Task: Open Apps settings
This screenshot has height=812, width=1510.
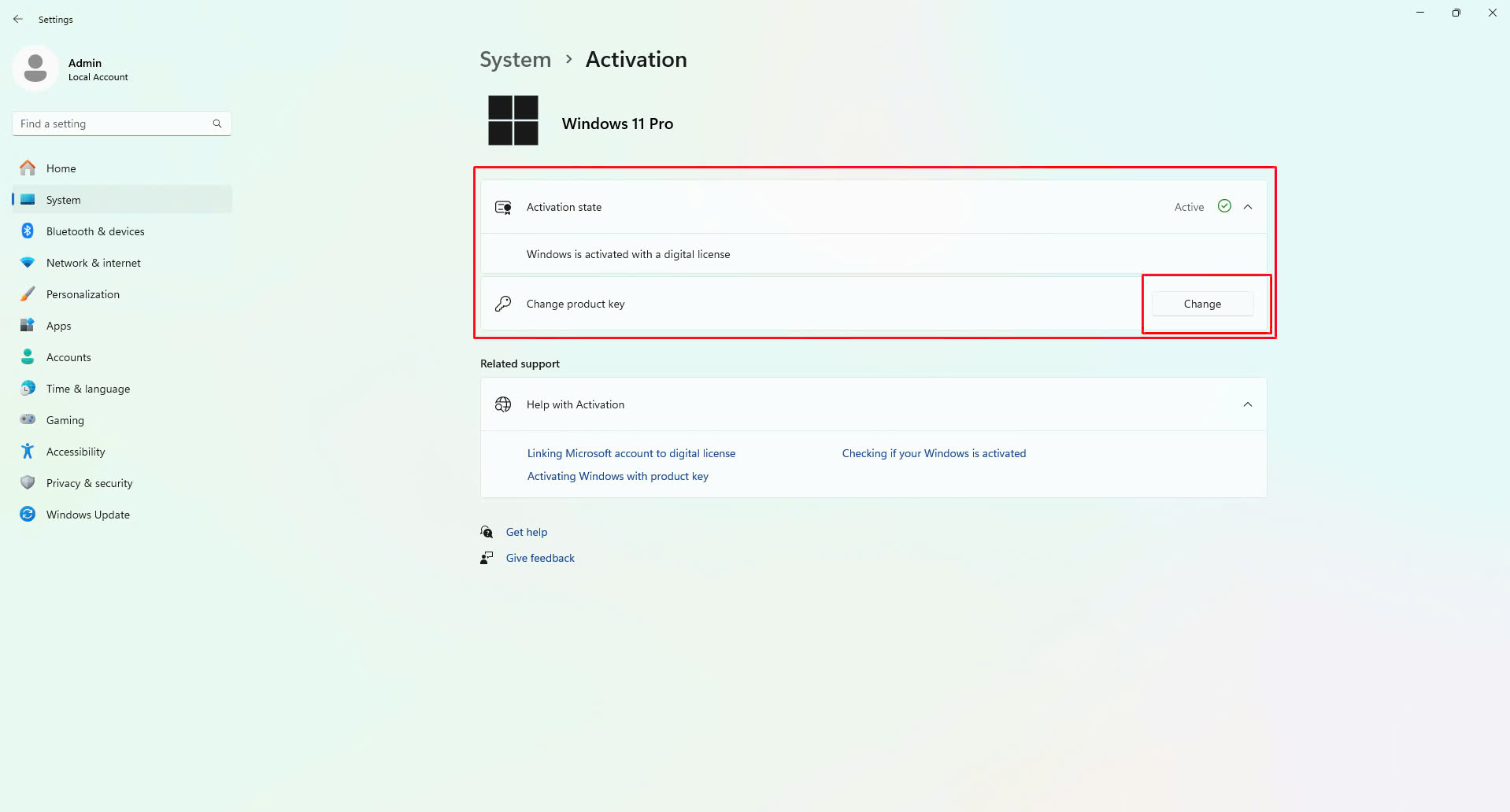Action: tap(122, 326)
